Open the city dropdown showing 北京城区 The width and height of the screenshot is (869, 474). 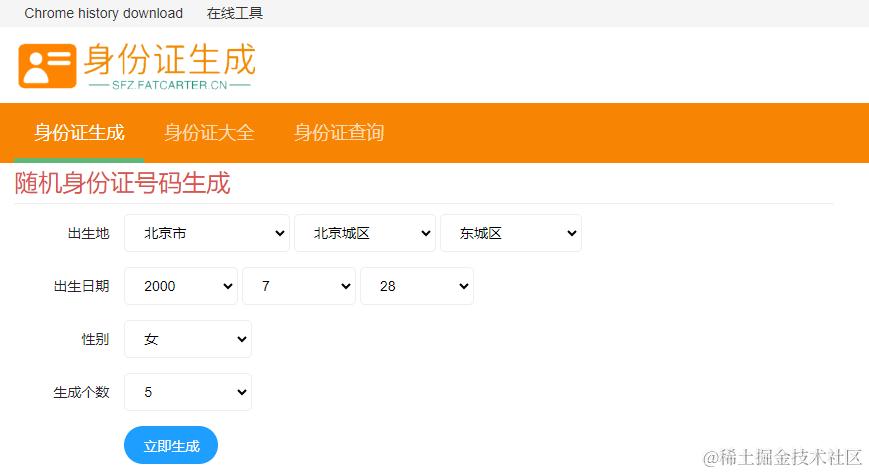(365, 233)
